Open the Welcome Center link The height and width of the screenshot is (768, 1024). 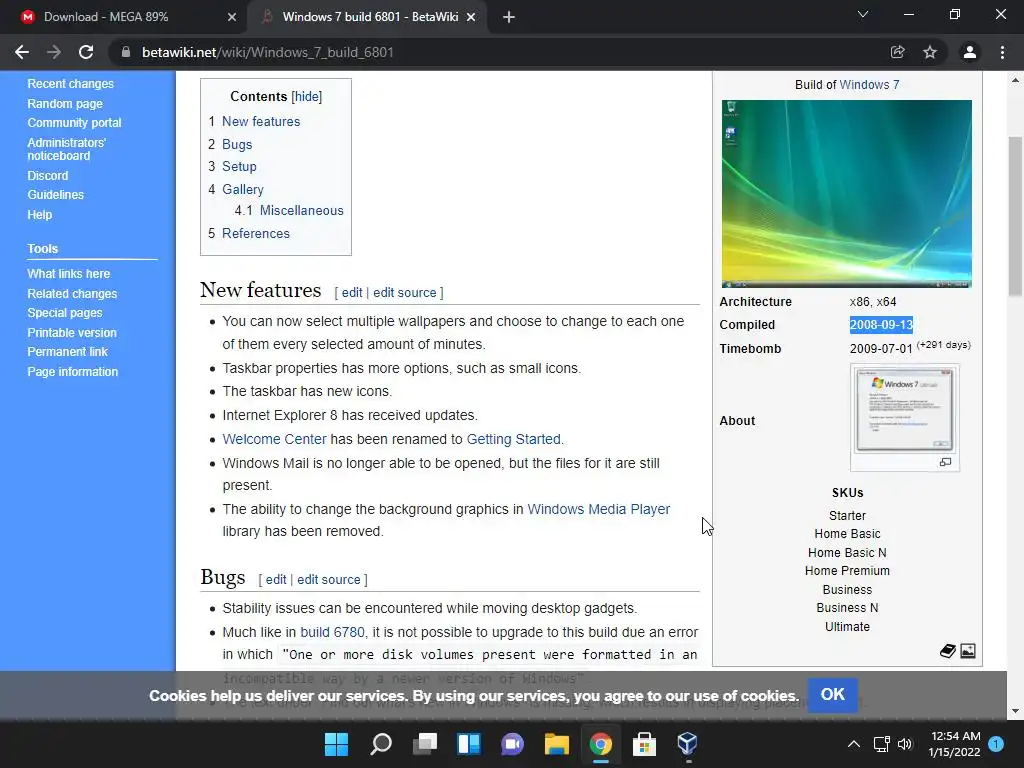pos(274,439)
